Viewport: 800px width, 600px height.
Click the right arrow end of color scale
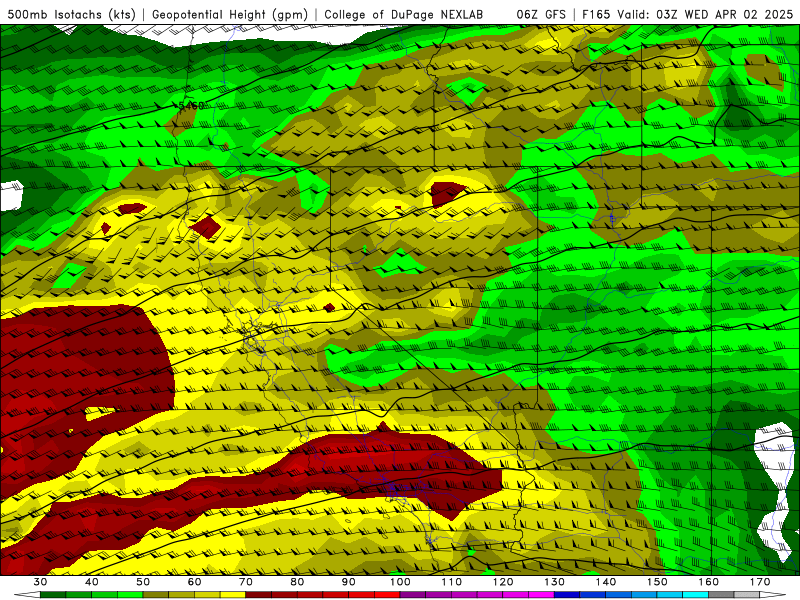pyautogui.click(x=773, y=595)
